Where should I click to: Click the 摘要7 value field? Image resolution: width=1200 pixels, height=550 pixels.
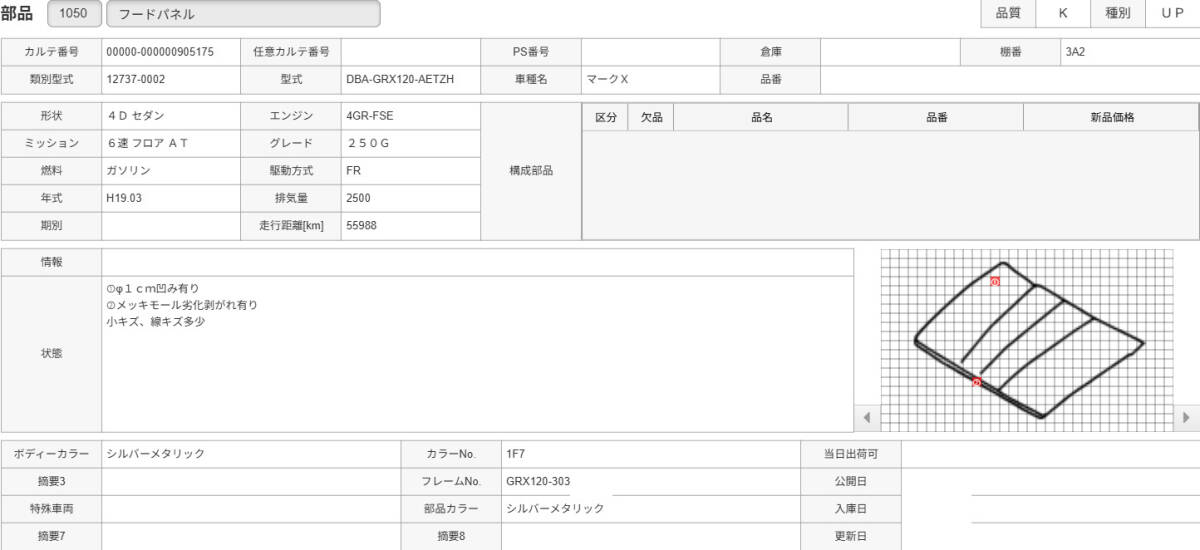point(251,536)
